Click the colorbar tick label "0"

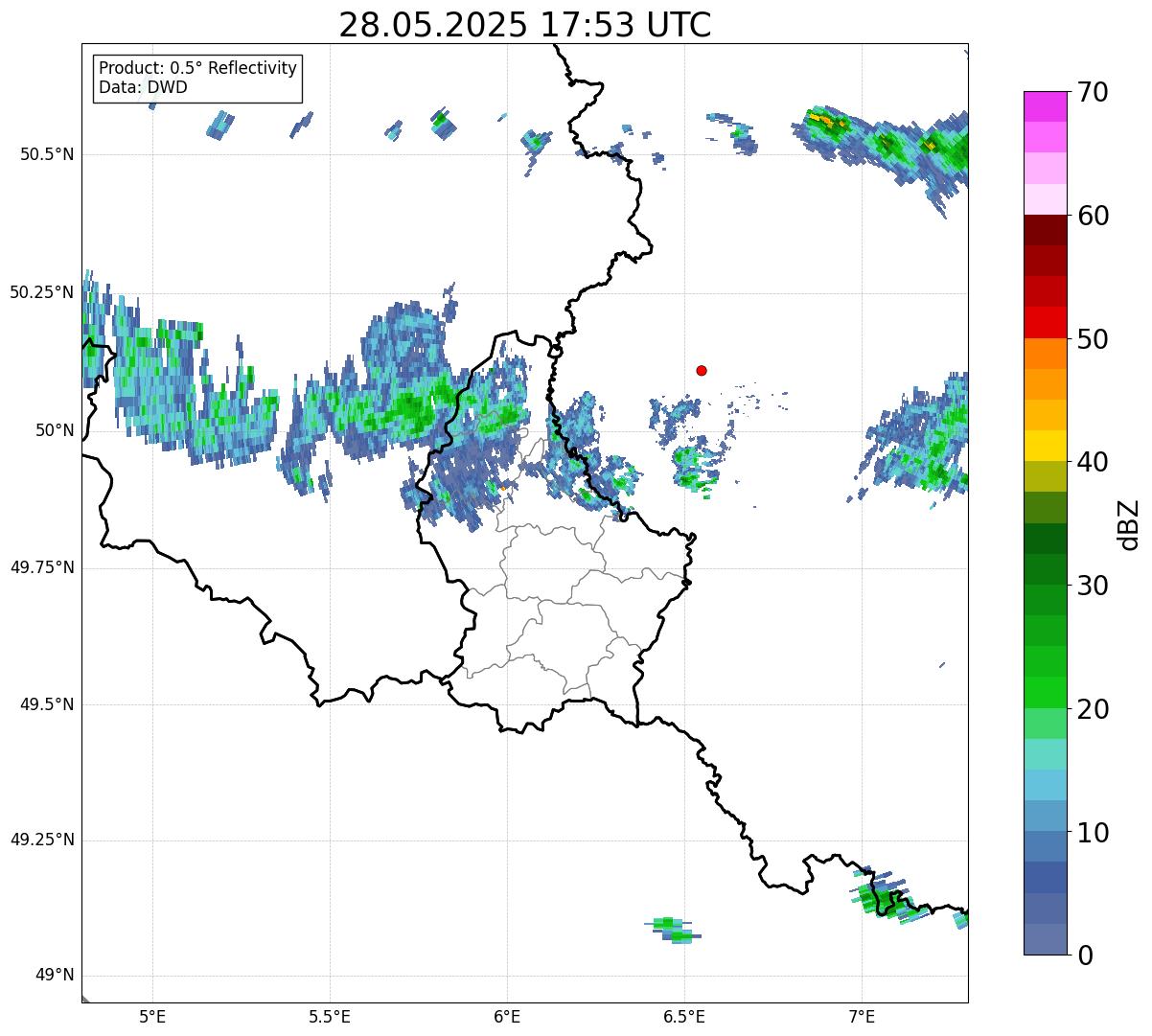coord(1085,955)
